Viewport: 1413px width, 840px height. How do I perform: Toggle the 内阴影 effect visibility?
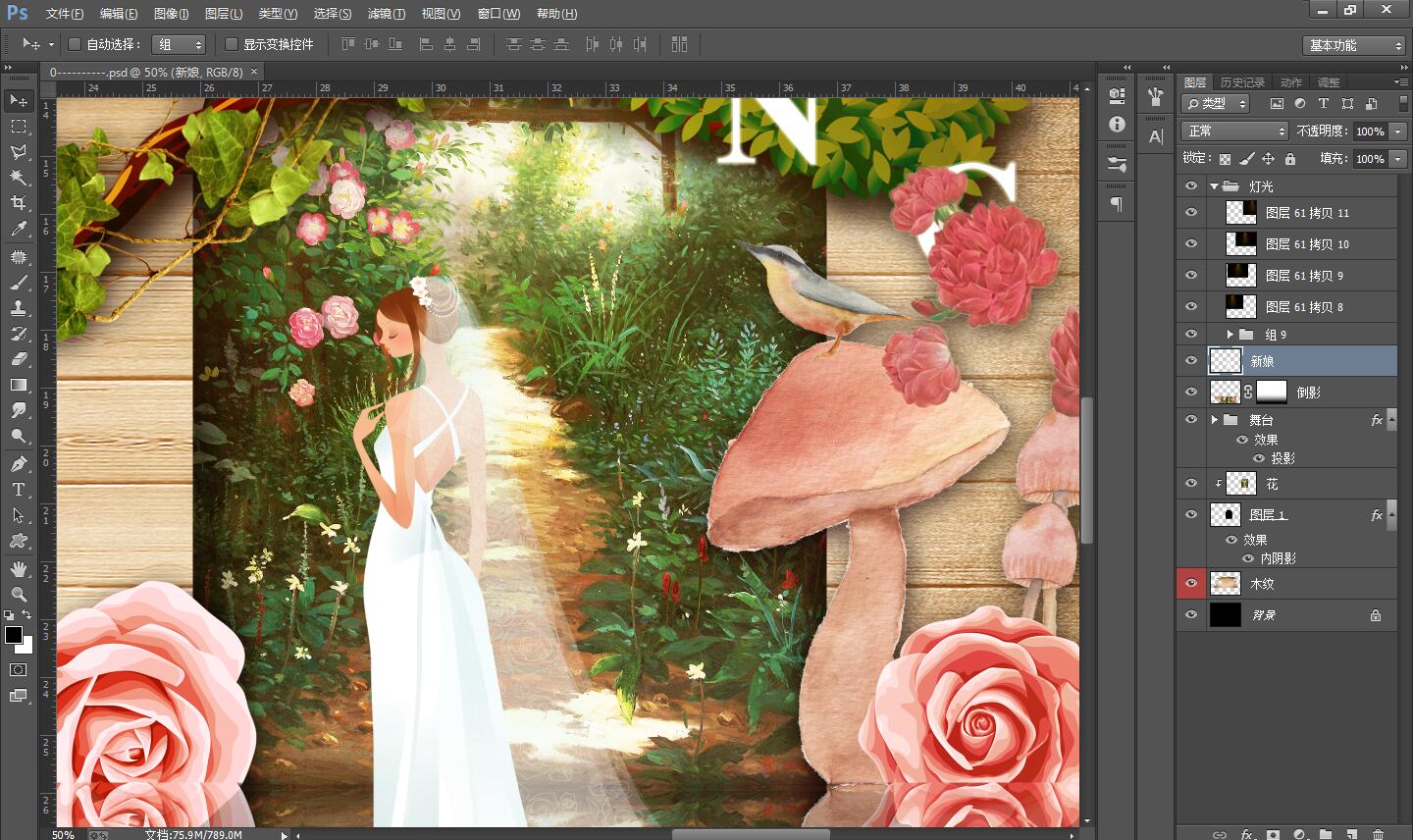tap(1248, 558)
